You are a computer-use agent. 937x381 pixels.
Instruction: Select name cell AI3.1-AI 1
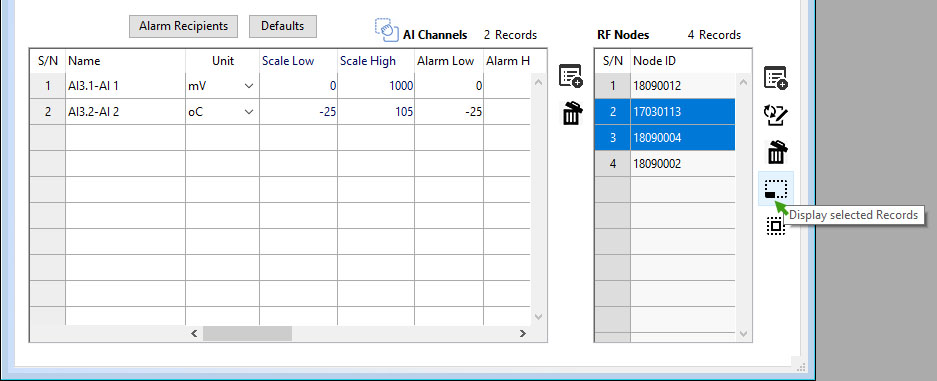pos(125,86)
